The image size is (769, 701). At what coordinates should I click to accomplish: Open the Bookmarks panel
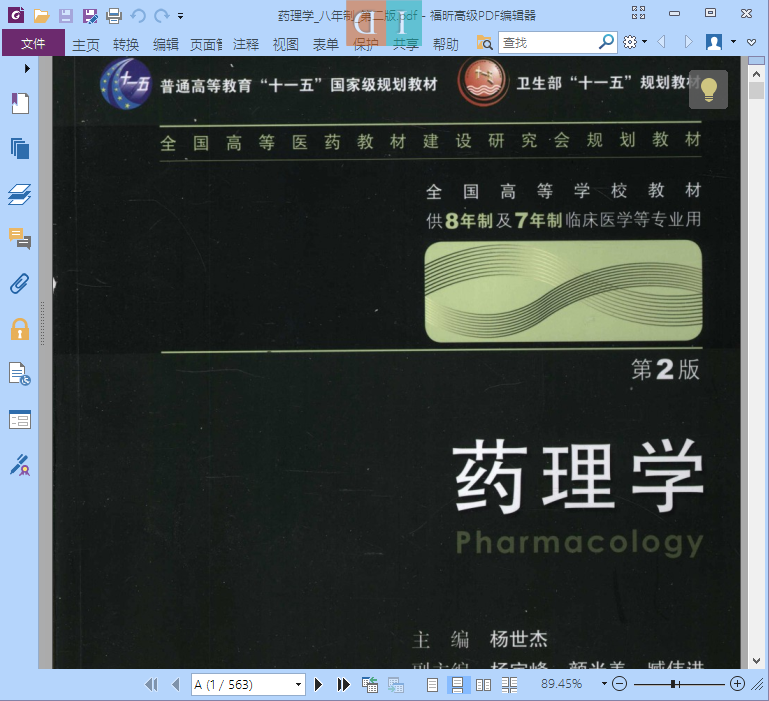(20, 104)
